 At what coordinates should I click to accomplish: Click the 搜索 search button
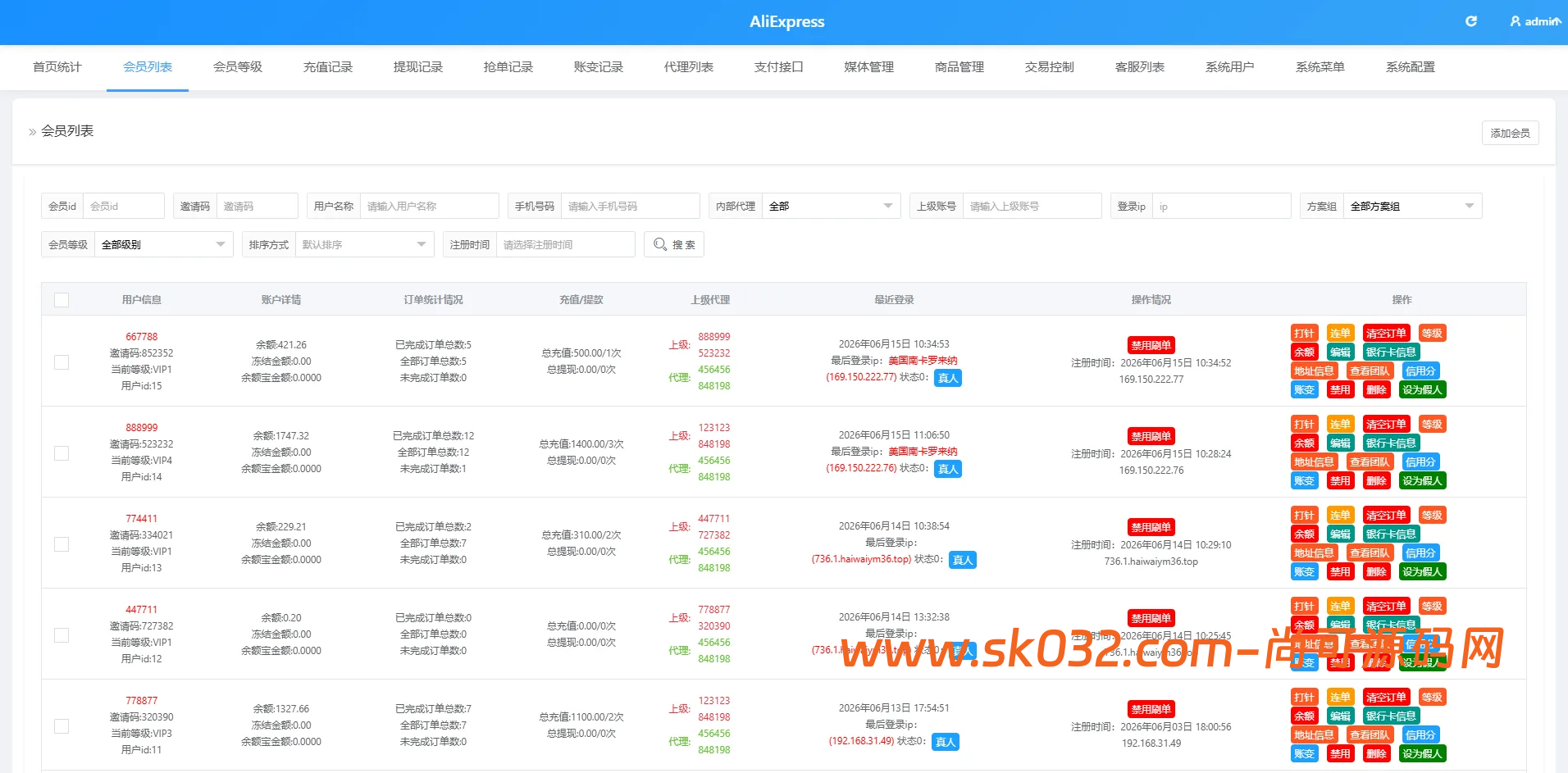point(674,244)
